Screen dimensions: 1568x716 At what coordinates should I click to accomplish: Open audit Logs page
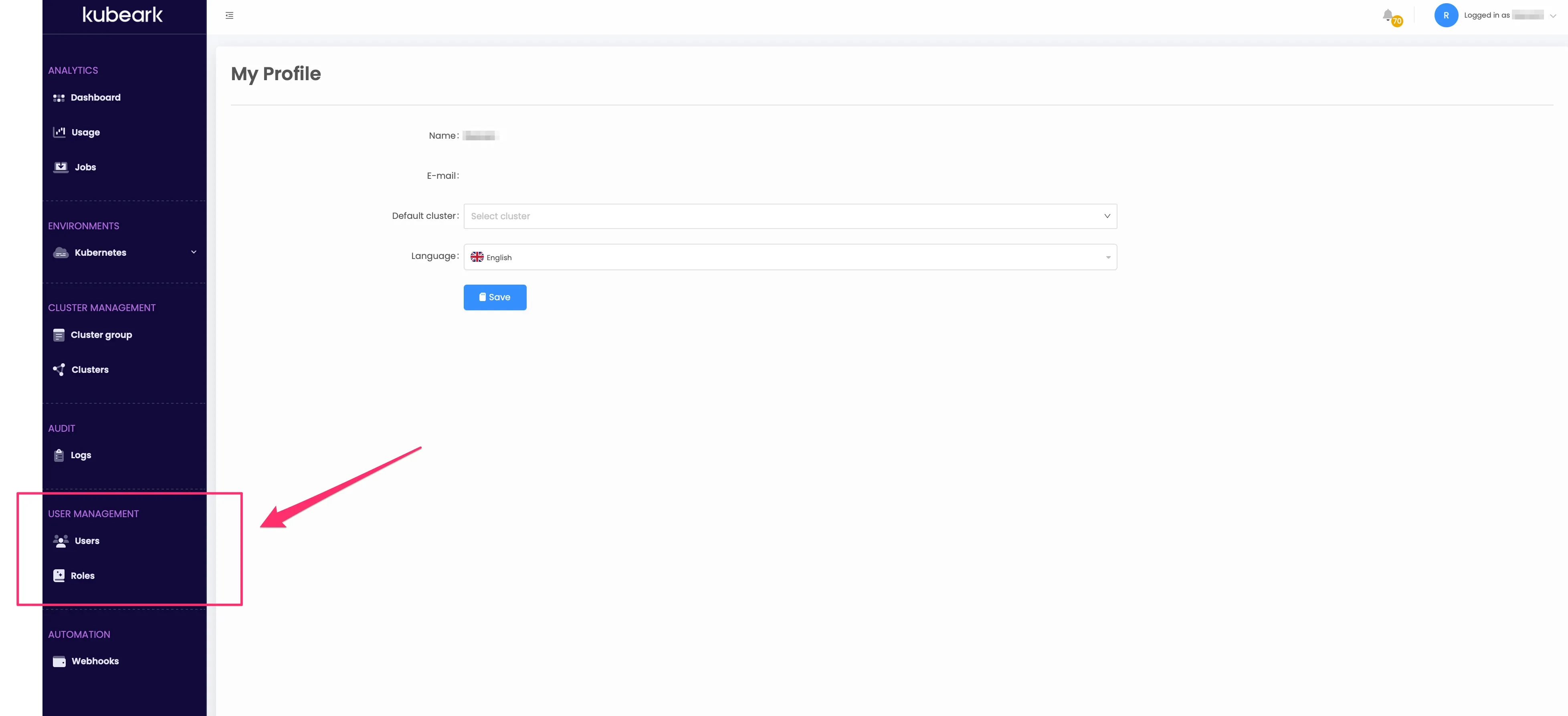point(81,455)
